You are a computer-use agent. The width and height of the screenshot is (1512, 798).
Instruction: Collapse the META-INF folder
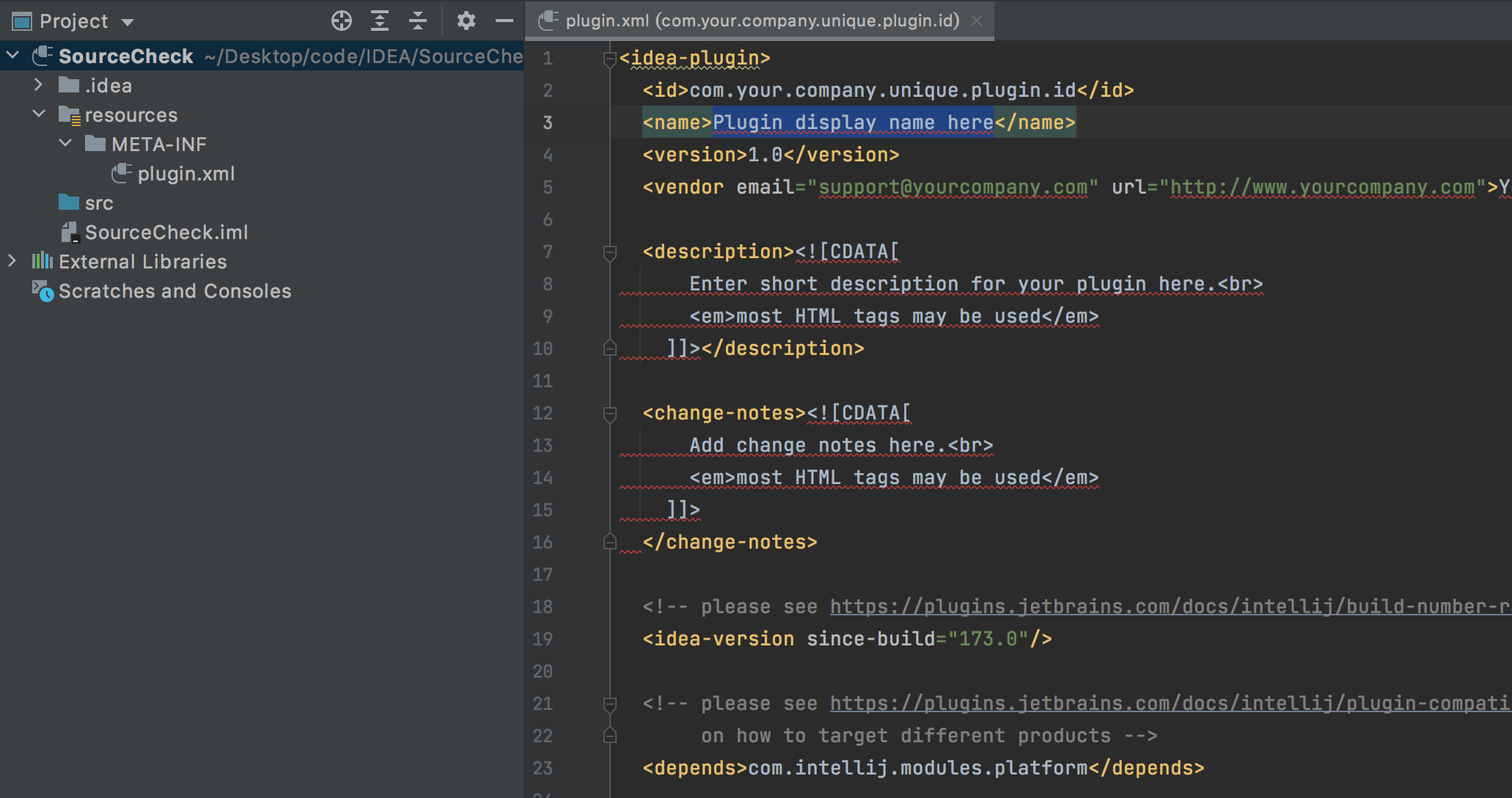pos(65,144)
